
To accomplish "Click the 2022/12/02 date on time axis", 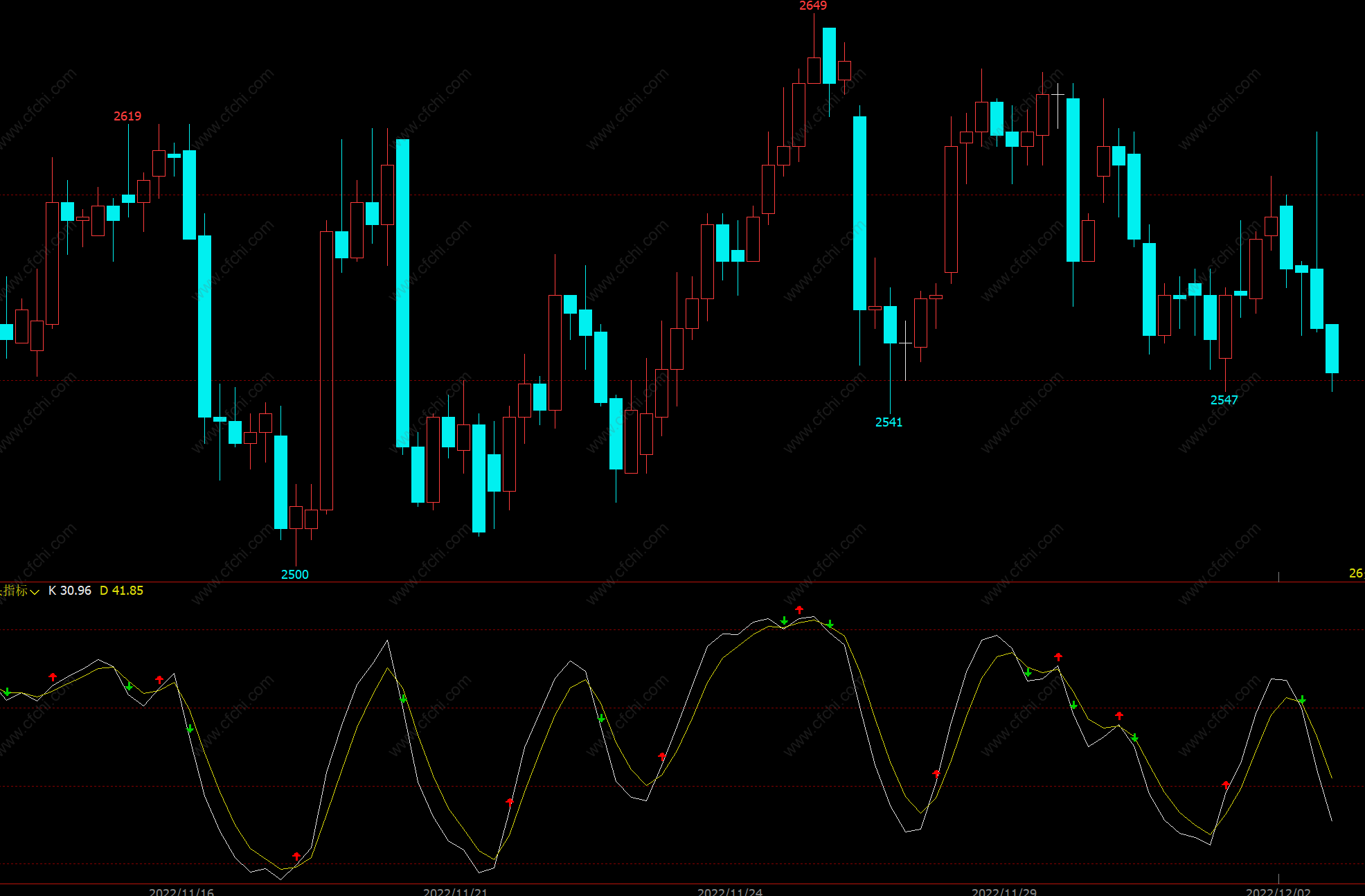I will 1278,891.
